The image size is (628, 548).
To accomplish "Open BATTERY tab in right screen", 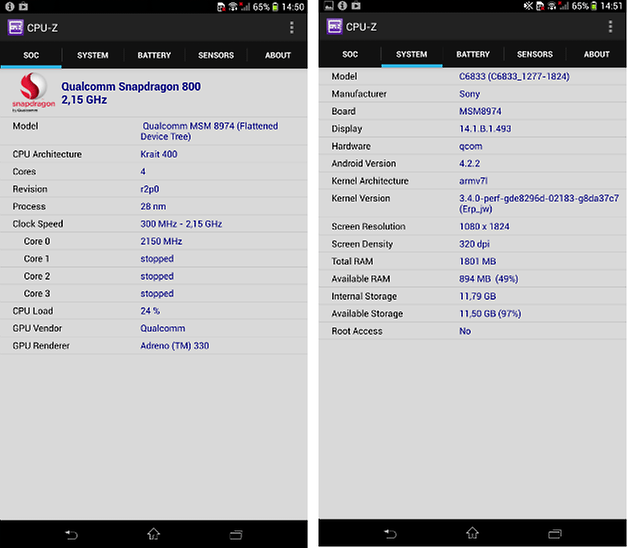I will [x=473, y=54].
